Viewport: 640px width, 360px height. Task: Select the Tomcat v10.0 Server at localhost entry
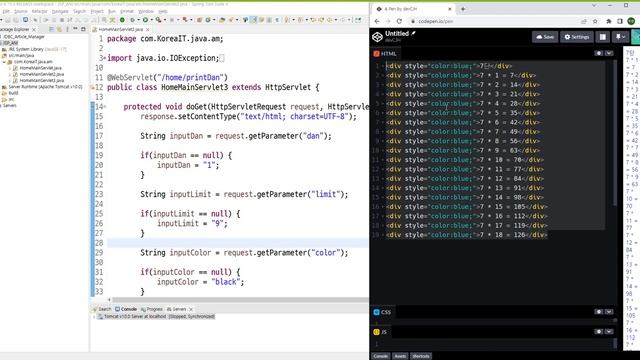click(x=156, y=316)
